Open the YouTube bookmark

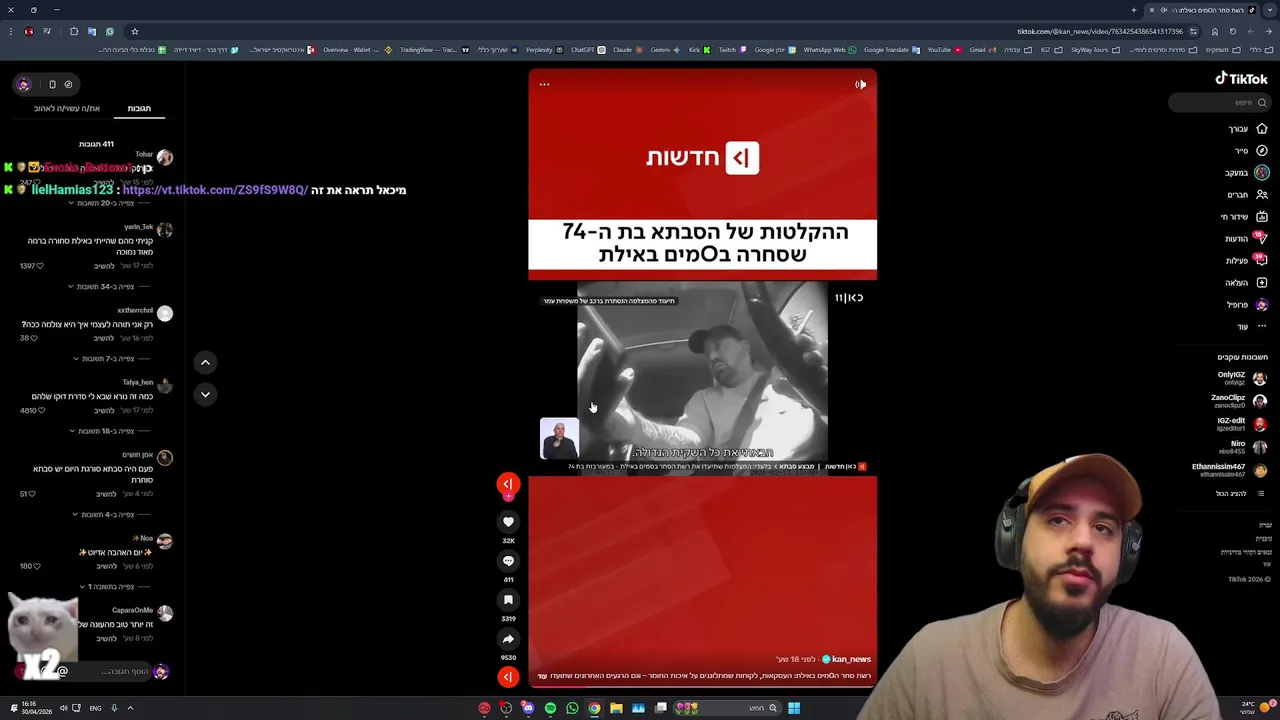(944, 50)
